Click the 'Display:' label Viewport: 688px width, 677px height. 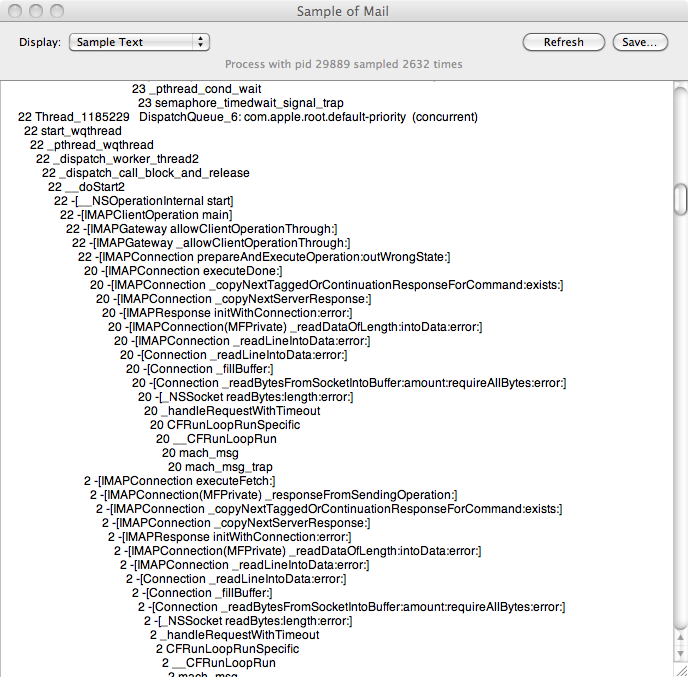pyautogui.click(x=40, y=42)
